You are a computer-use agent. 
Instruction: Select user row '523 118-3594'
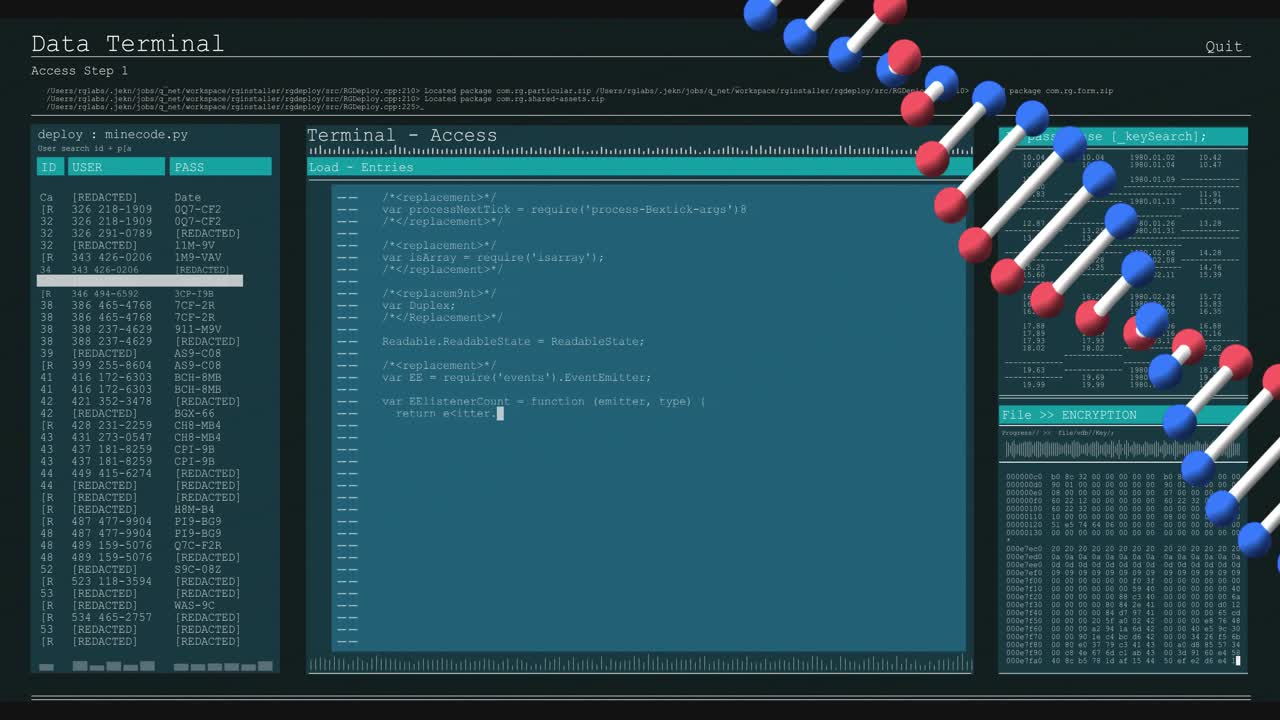[x=112, y=581]
